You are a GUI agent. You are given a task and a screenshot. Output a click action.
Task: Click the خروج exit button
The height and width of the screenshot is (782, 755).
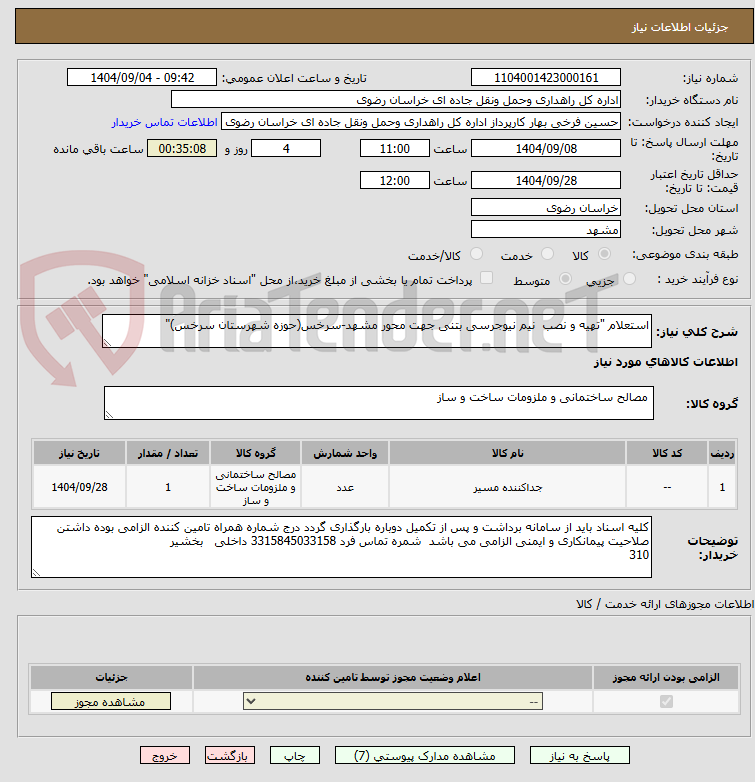(165, 756)
